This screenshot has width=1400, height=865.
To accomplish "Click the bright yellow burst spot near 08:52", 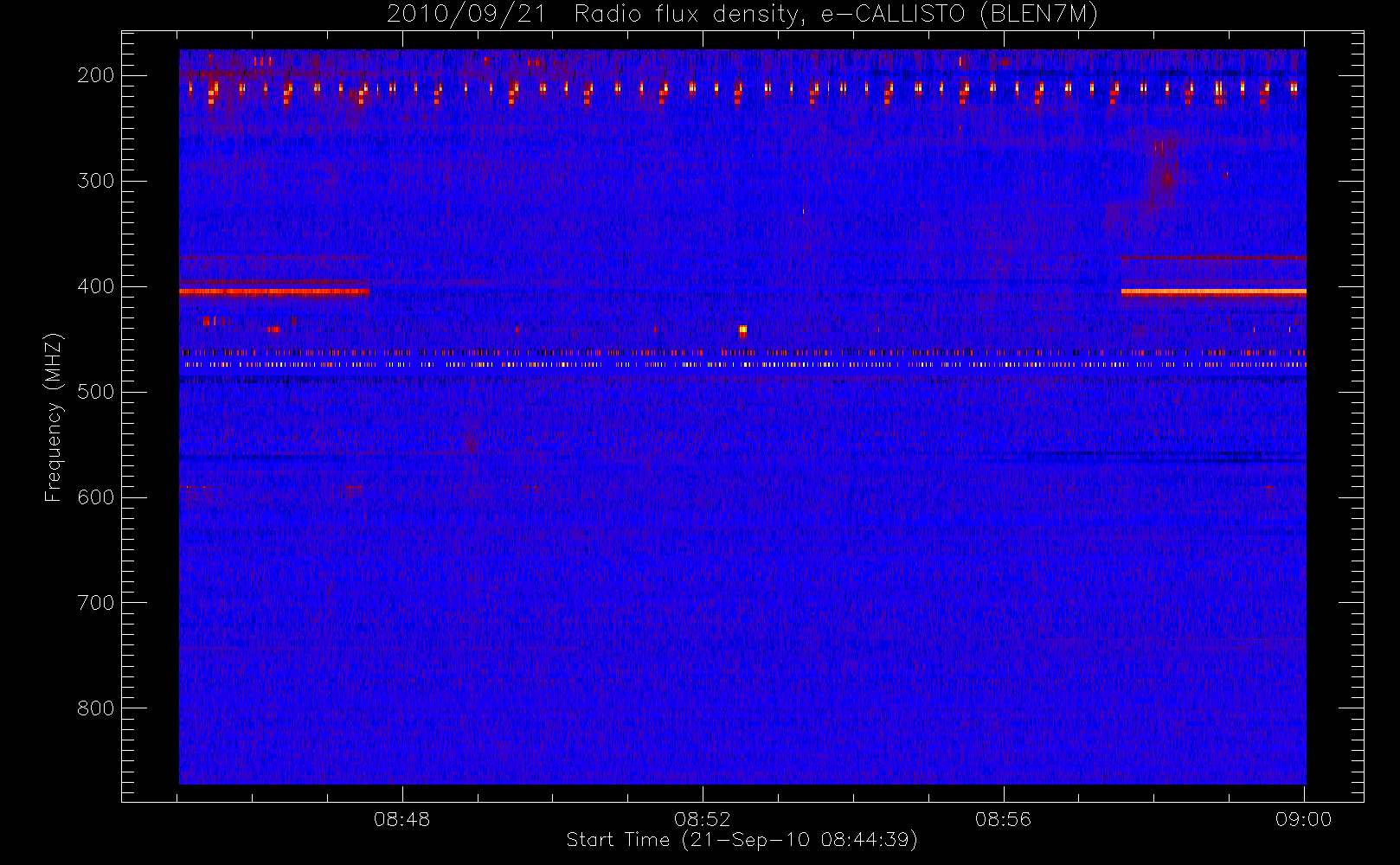I will pos(742,330).
